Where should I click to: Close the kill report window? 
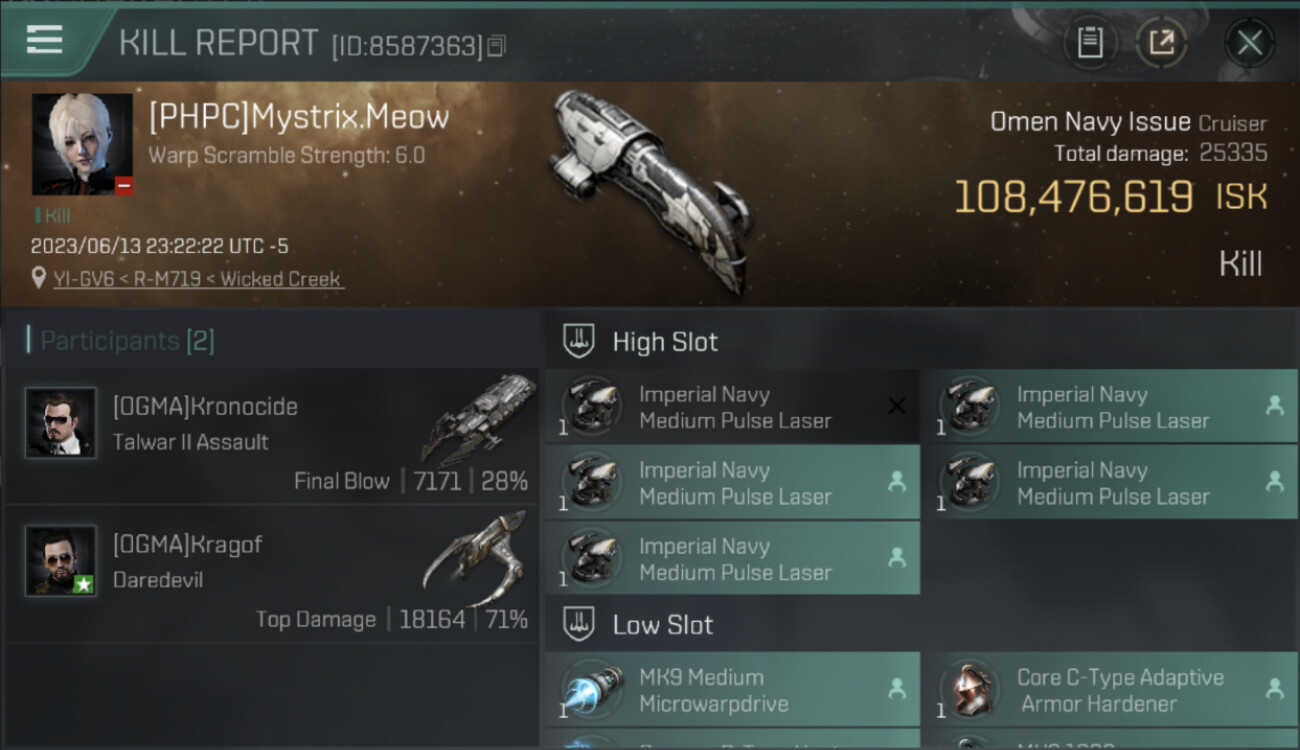point(1250,43)
